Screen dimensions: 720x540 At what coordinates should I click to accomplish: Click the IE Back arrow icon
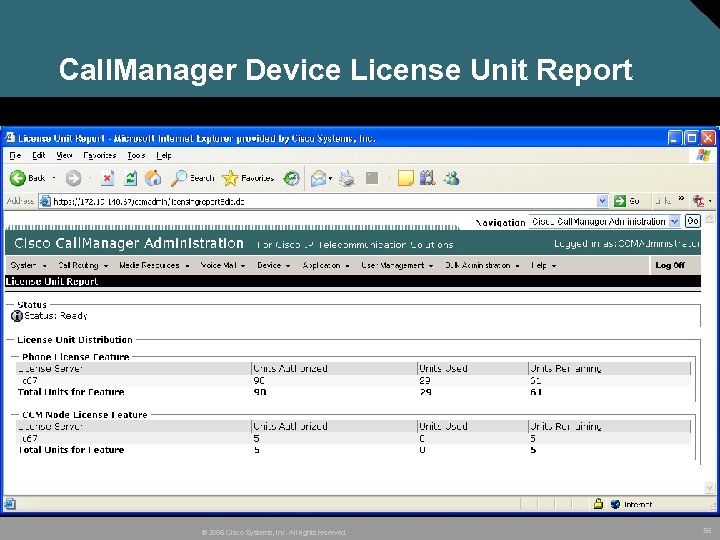(18, 178)
